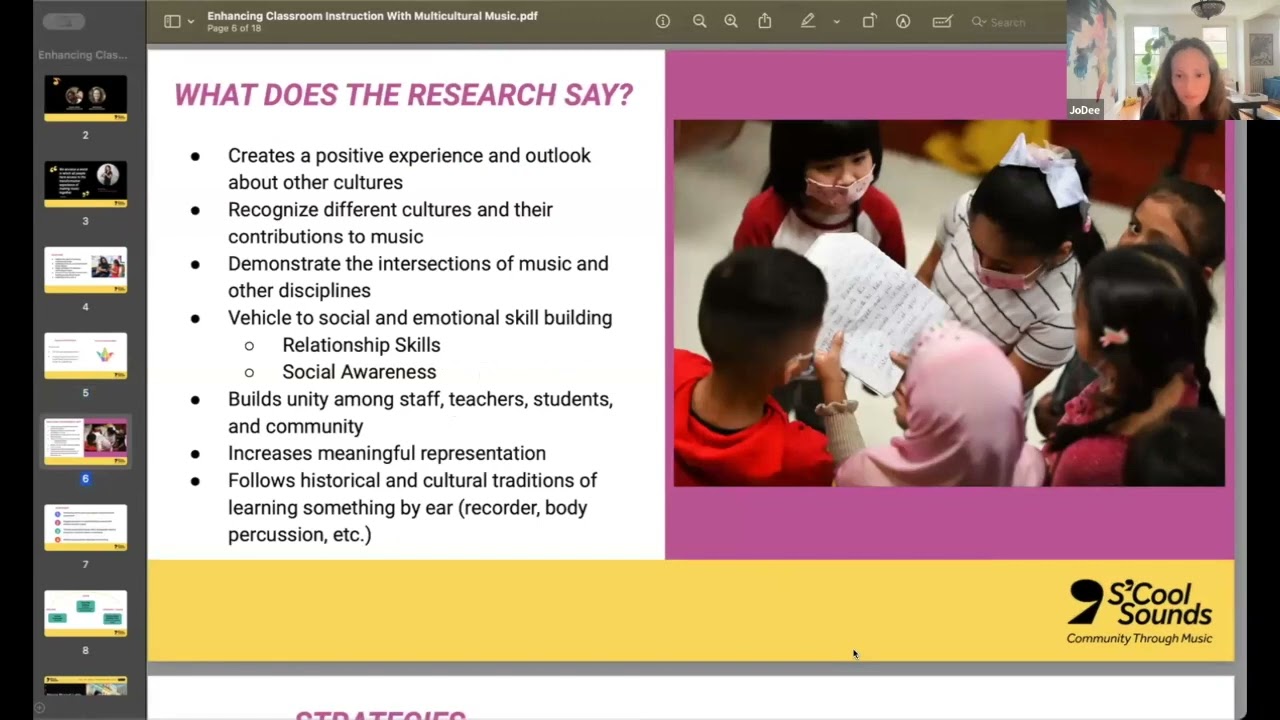Select page 7 thumbnail in sidebar

(x=85, y=528)
